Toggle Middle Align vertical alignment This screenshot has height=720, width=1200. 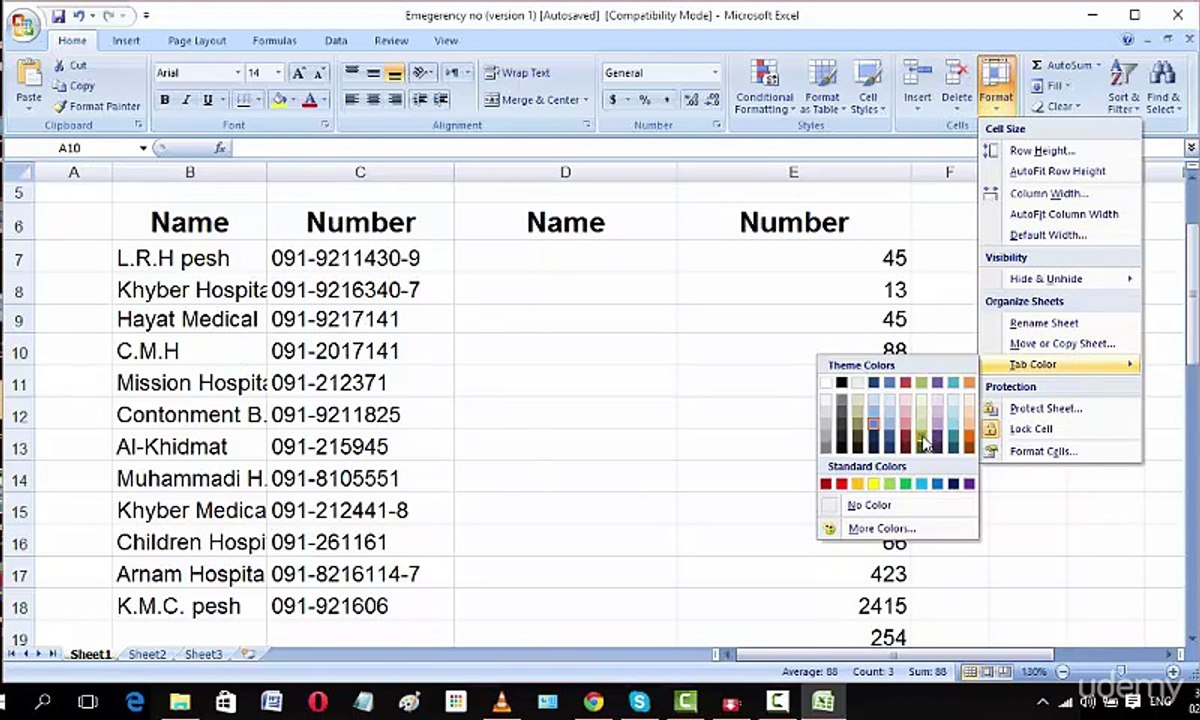coord(373,73)
